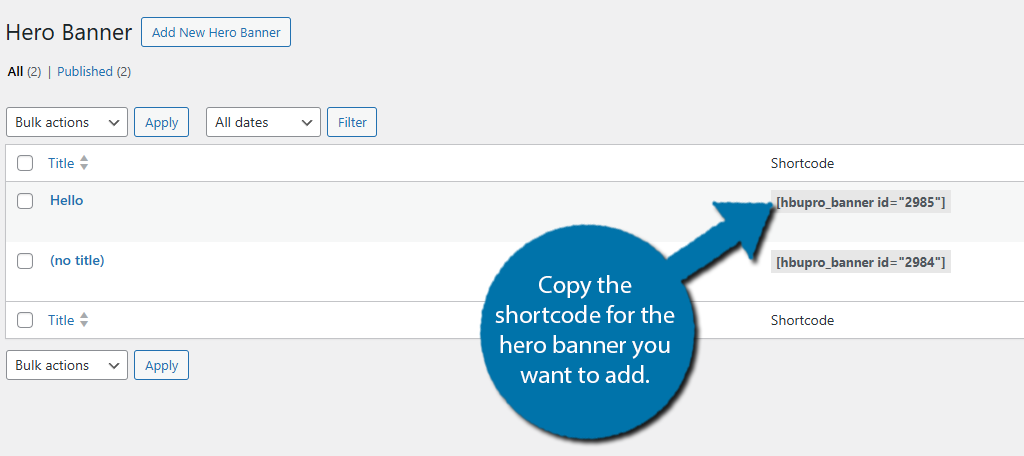Click the Hero Banner page heading
1024x456 pixels.
(69, 32)
